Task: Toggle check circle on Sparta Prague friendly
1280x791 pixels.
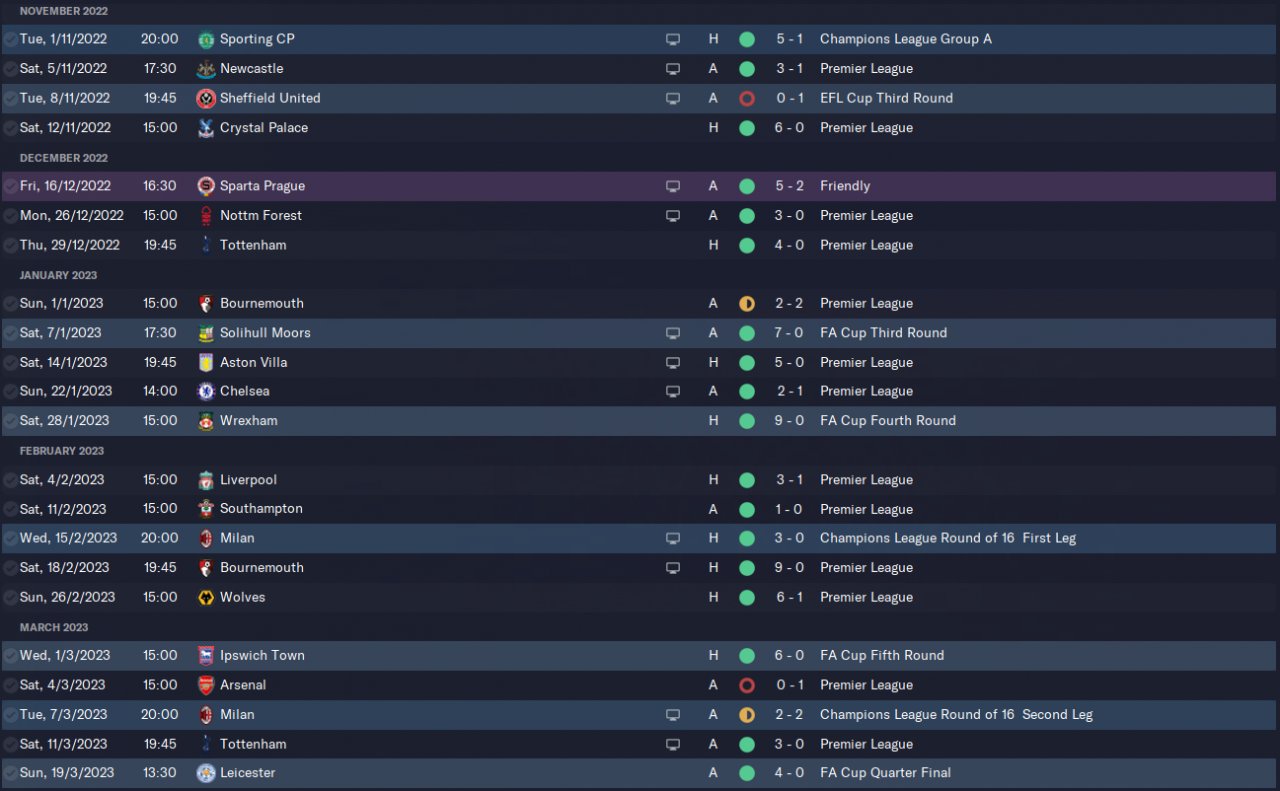Action: coord(10,186)
